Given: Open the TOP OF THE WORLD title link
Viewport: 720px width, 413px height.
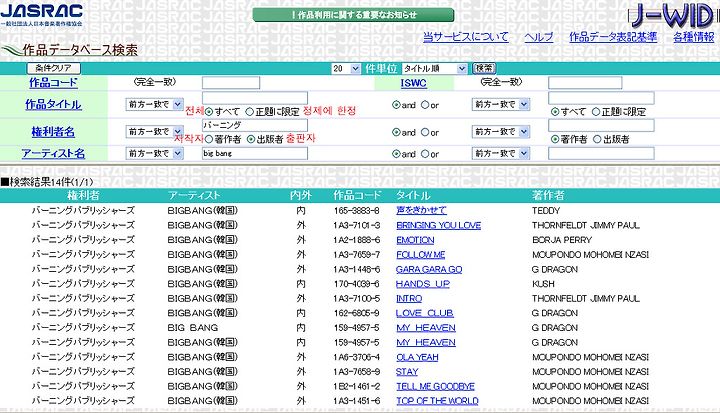Looking at the screenshot, I should (437, 402).
